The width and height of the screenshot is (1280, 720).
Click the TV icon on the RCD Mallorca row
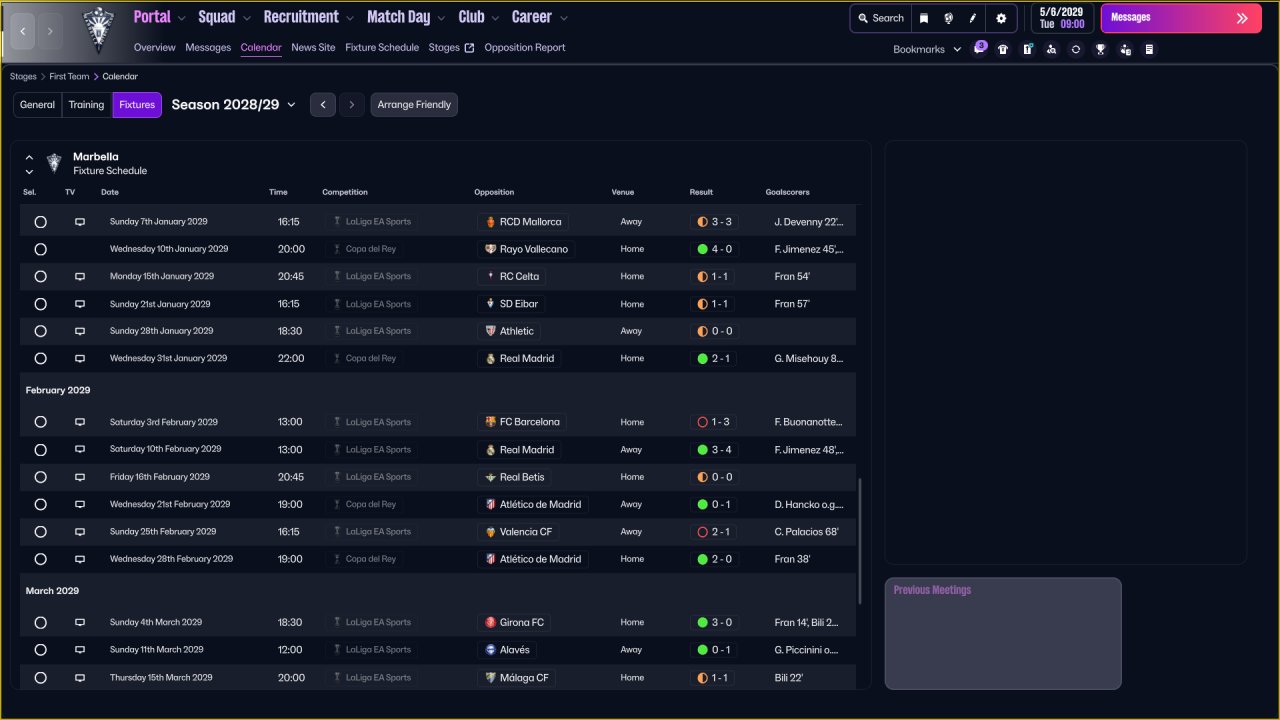pos(80,222)
